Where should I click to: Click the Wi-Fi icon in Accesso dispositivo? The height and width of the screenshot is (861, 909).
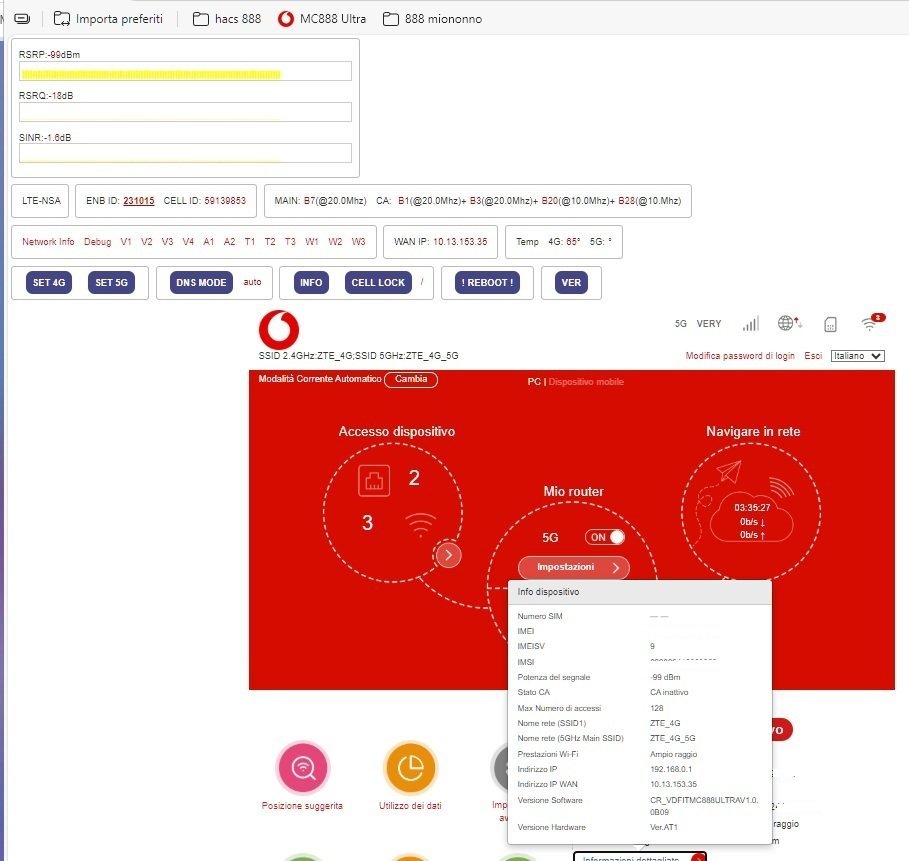[x=420, y=525]
